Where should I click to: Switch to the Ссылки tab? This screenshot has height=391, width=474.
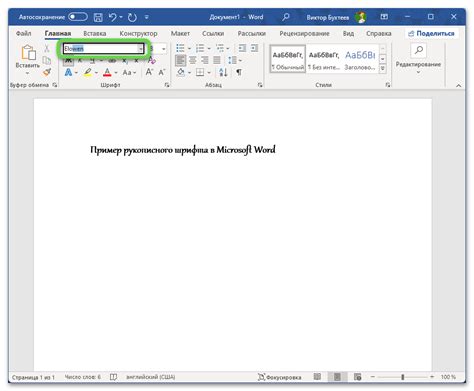[213, 33]
